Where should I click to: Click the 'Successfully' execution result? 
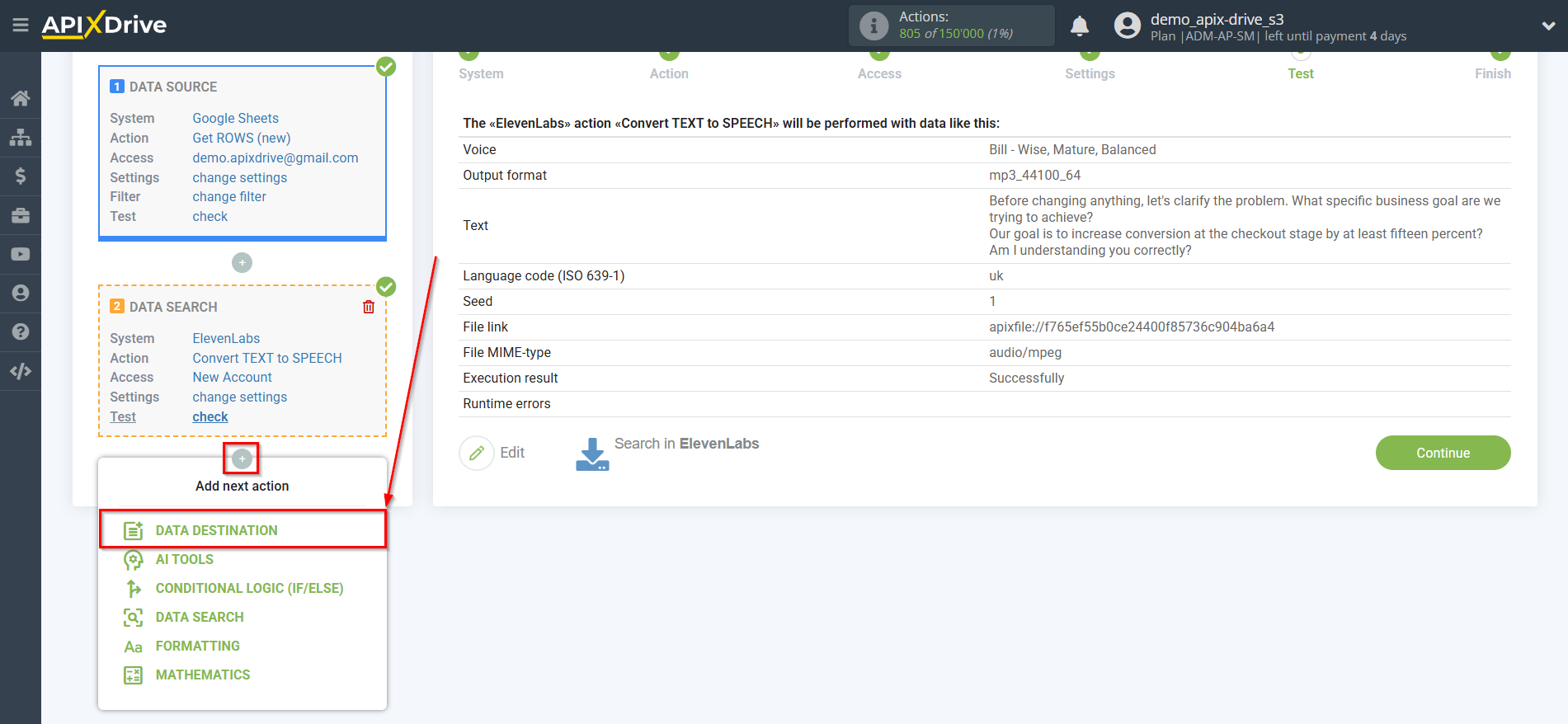tap(1026, 378)
